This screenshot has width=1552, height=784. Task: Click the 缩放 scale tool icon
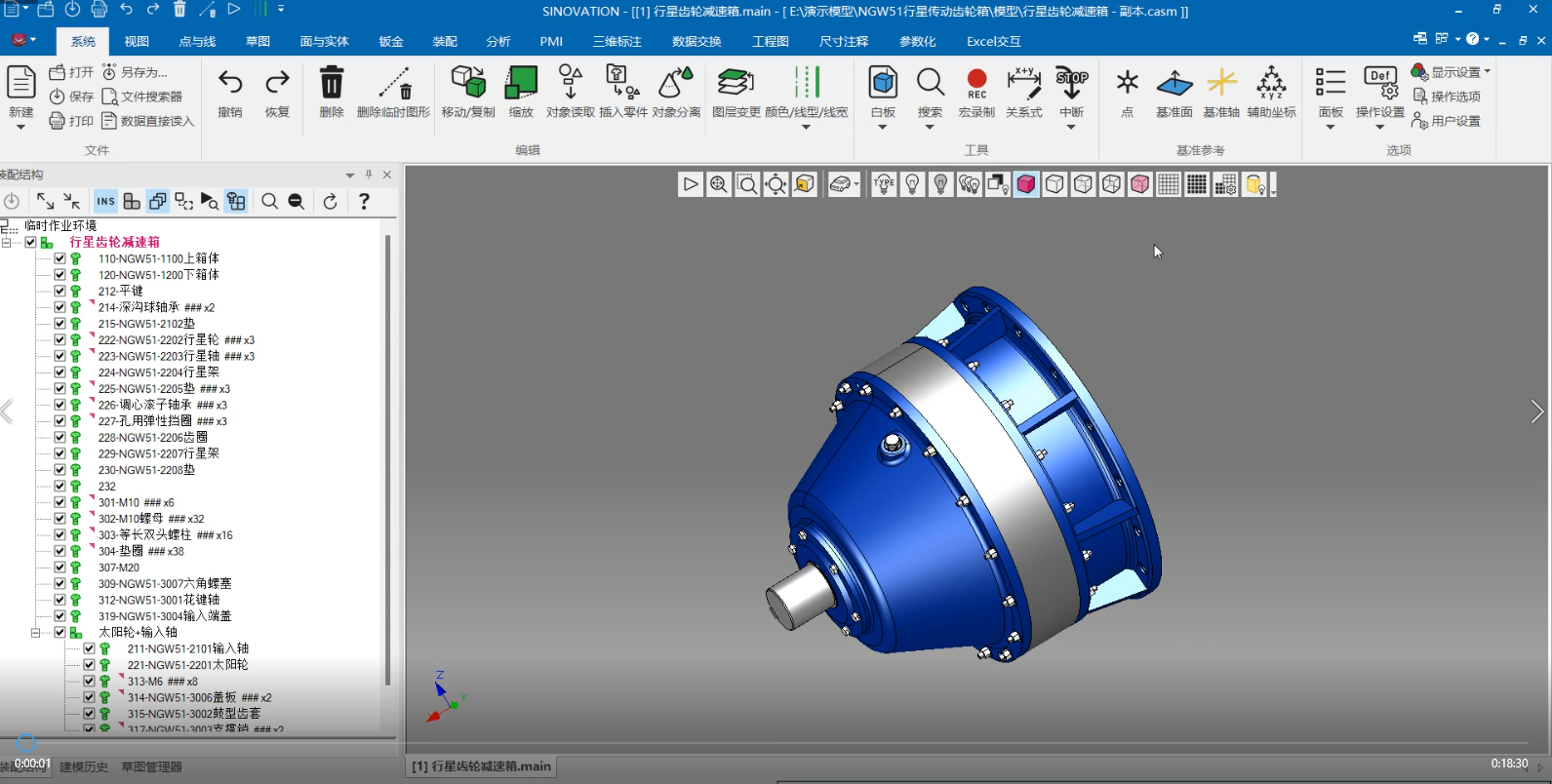coord(521,84)
